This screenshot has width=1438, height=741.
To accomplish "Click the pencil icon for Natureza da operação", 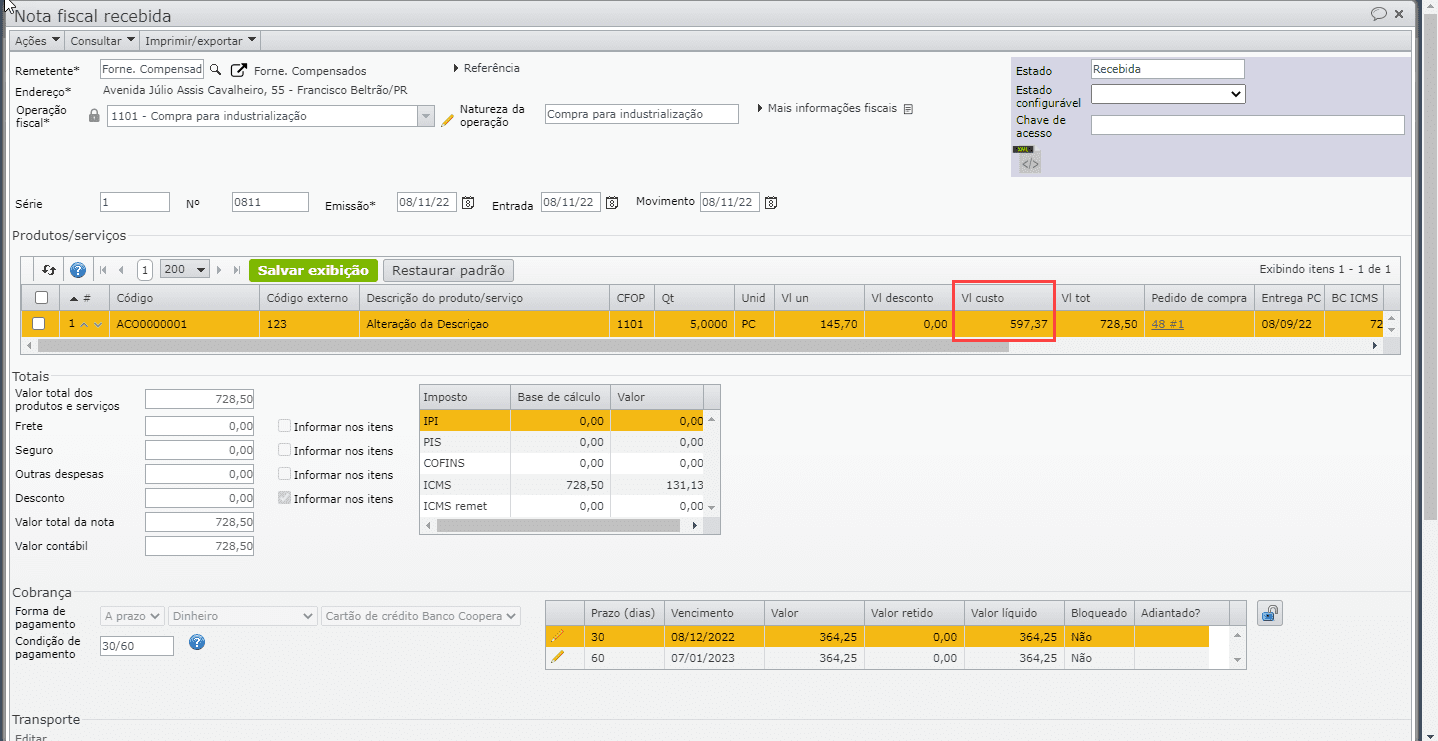I will coord(447,120).
